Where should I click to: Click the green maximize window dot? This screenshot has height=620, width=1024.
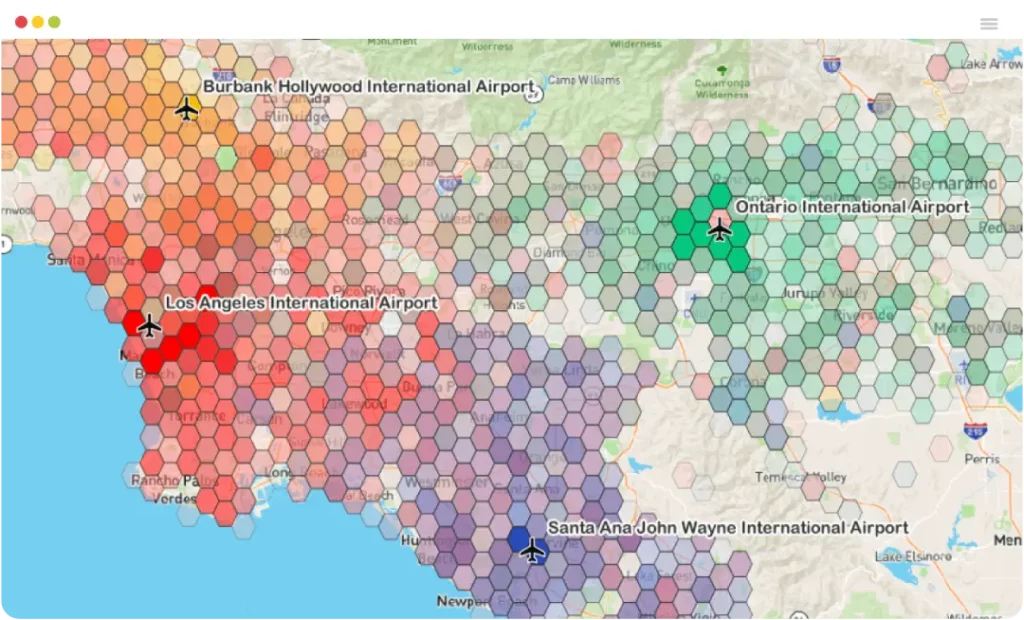click(x=54, y=22)
